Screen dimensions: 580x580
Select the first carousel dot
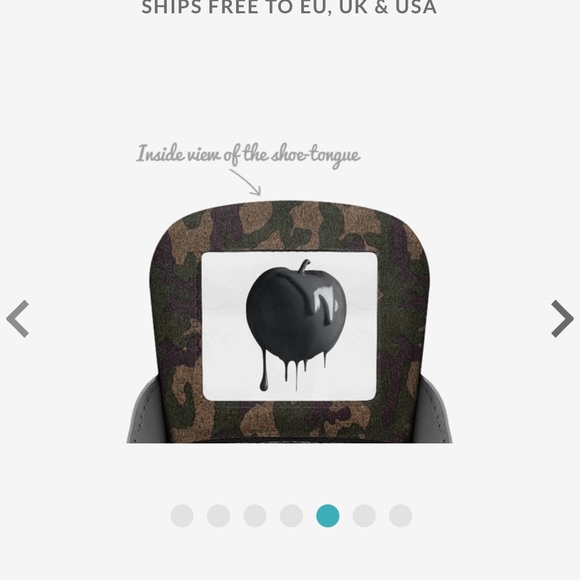(182, 515)
